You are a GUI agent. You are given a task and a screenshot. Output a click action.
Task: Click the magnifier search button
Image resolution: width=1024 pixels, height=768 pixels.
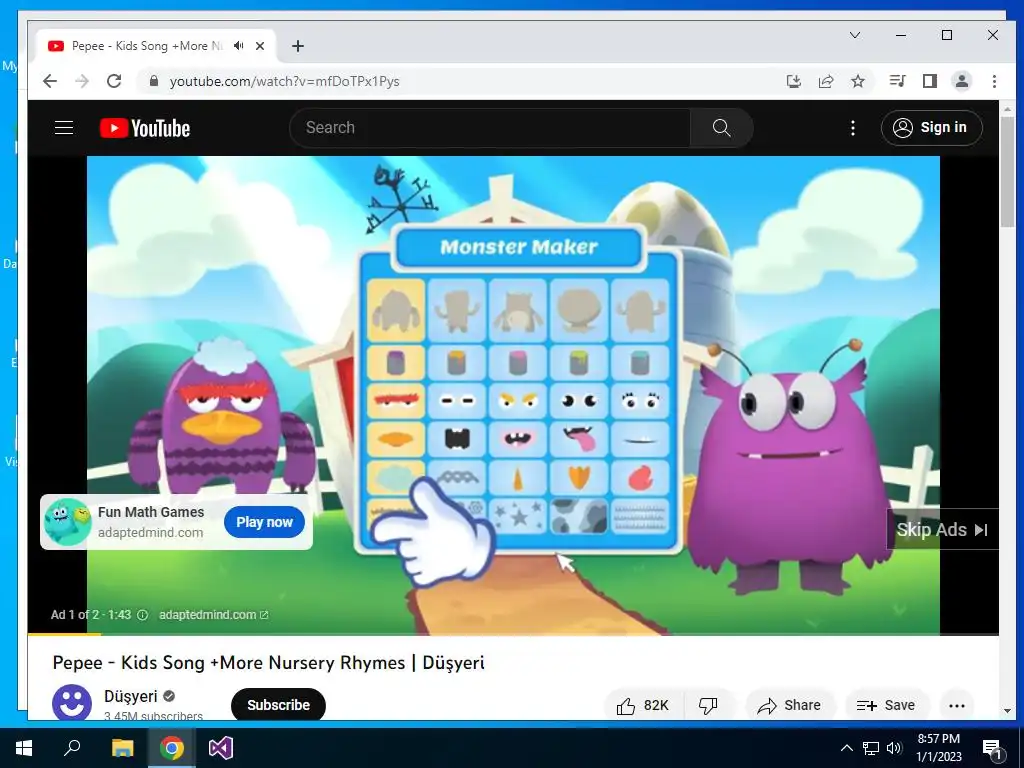[x=722, y=127]
